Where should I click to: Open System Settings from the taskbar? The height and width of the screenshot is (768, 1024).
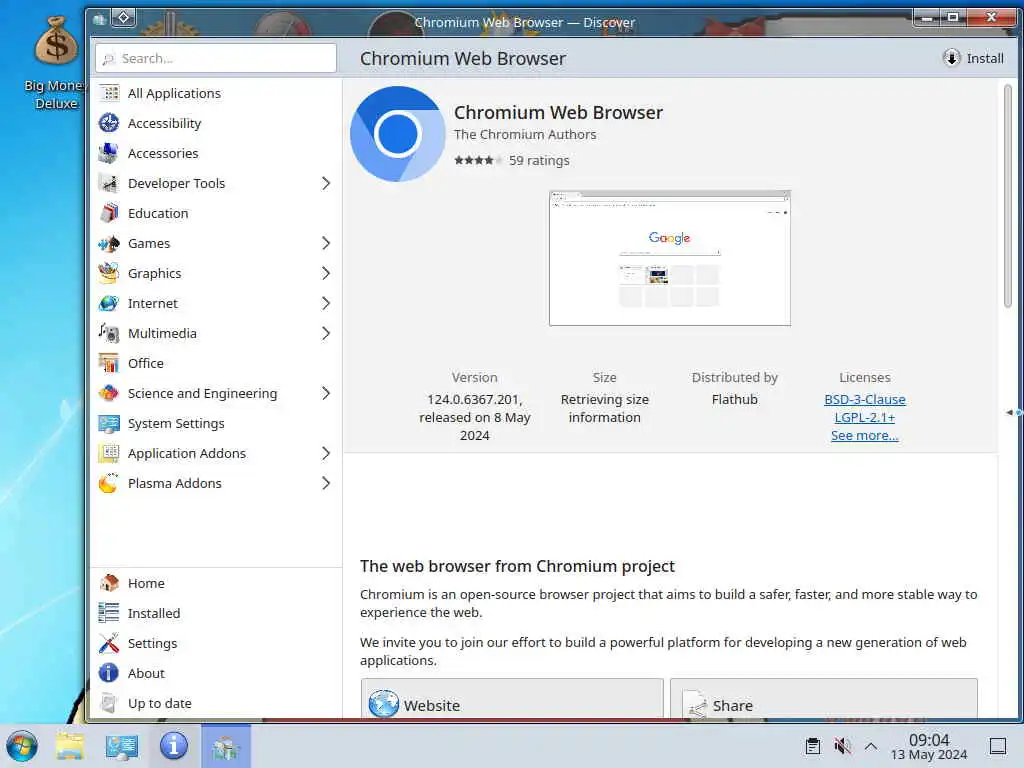(122, 746)
